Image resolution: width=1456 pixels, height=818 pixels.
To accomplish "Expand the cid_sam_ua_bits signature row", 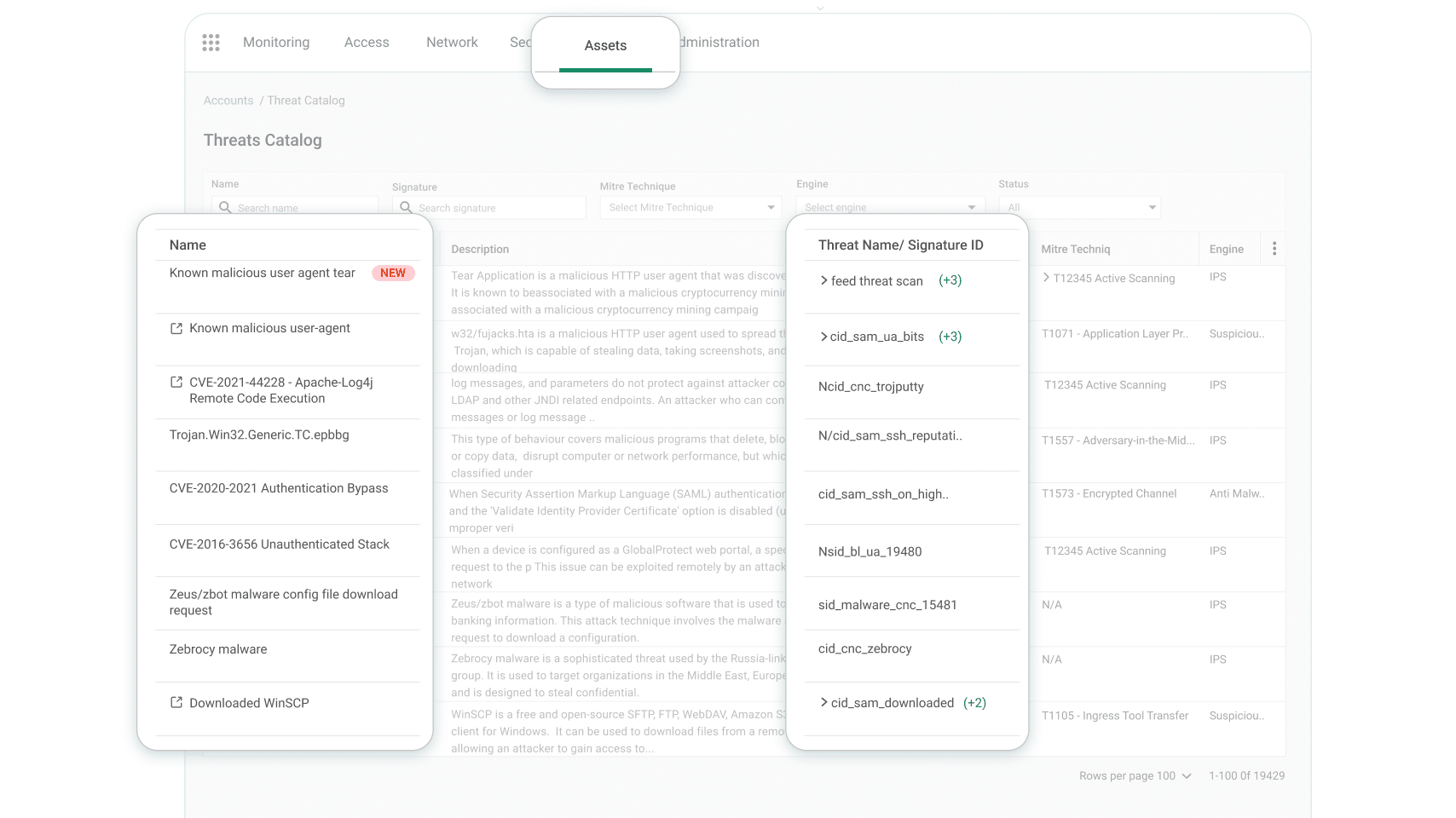I will [x=823, y=337].
